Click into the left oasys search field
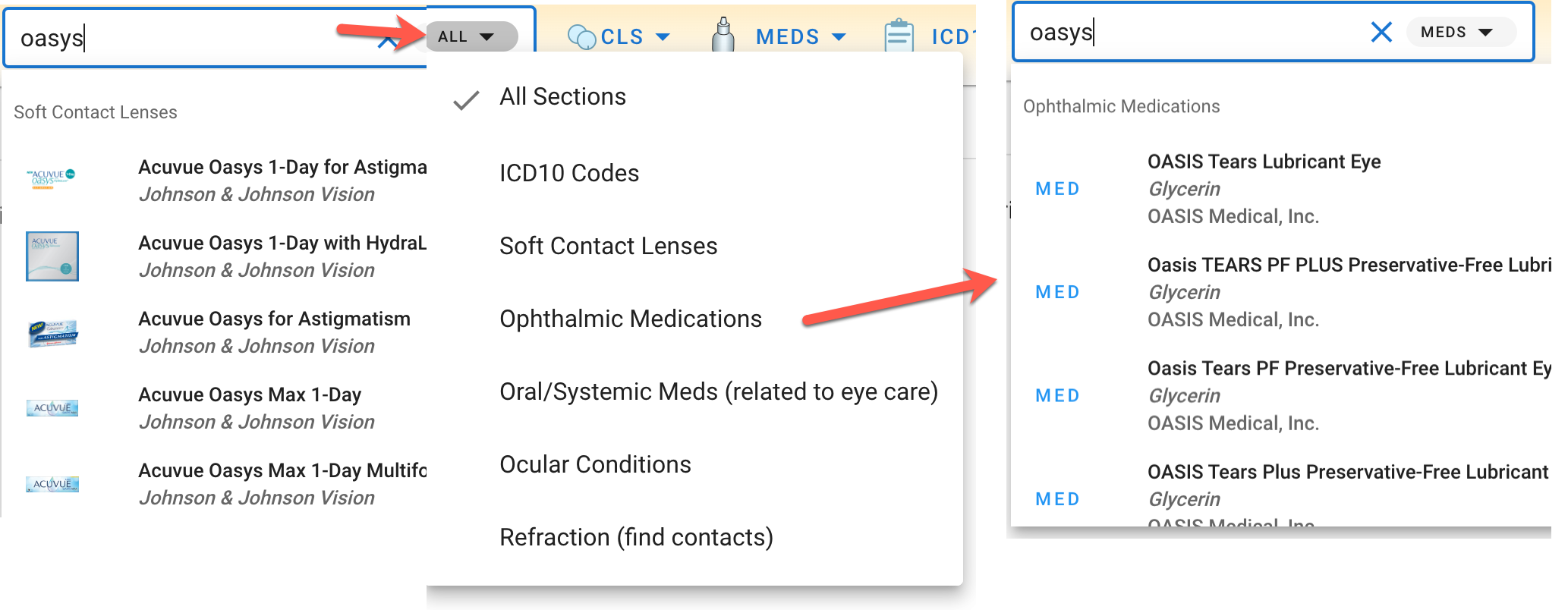 (190, 38)
